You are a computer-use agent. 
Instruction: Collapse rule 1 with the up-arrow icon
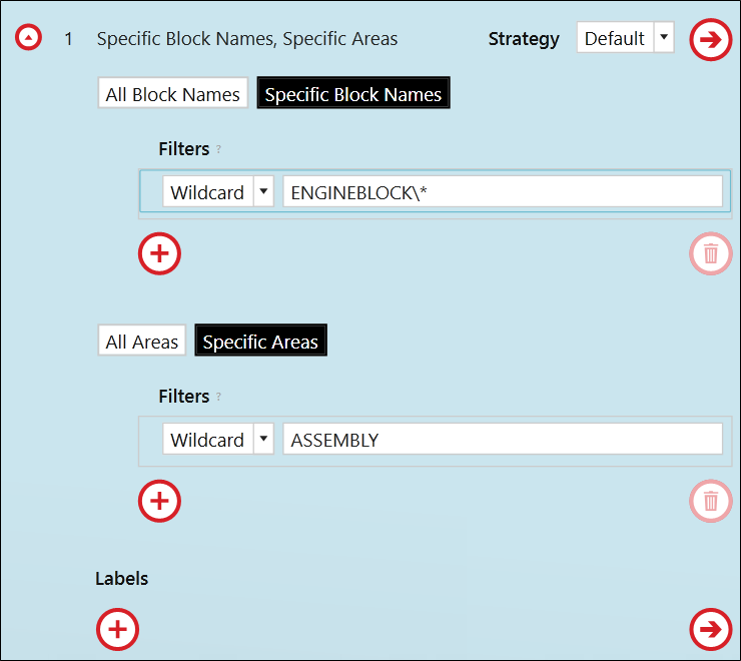pos(28,37)
